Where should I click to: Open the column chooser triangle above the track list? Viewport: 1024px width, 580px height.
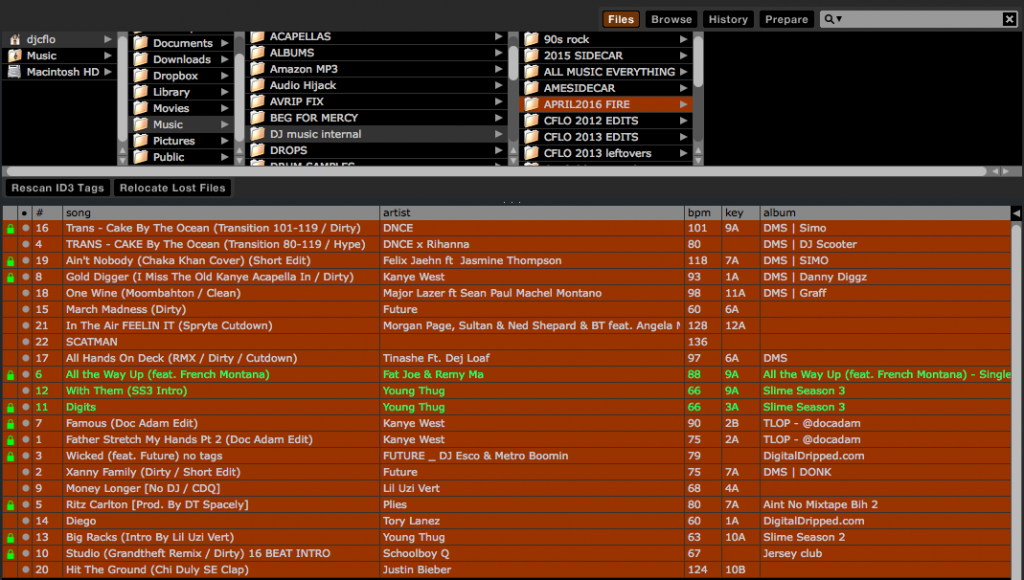[1016, 213]
